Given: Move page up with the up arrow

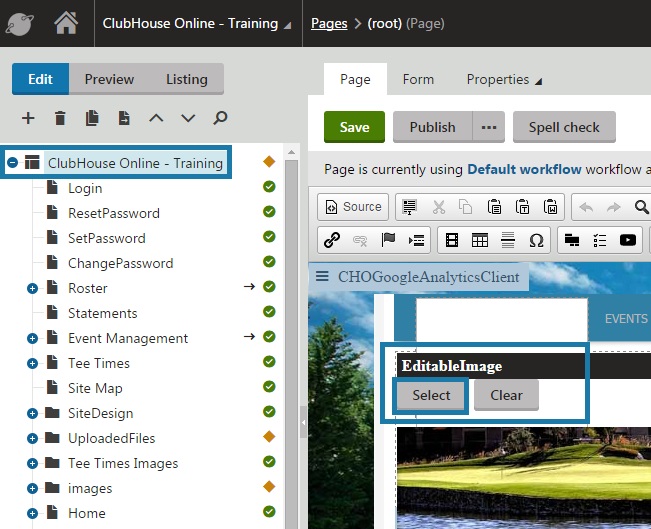Looking at the screenshot, I should (156, 118).
